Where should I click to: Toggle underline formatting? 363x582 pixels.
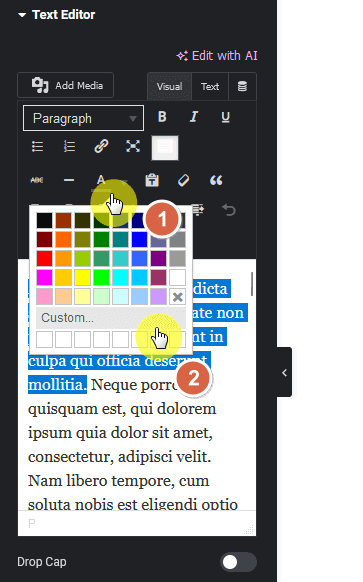click(225, 117)
